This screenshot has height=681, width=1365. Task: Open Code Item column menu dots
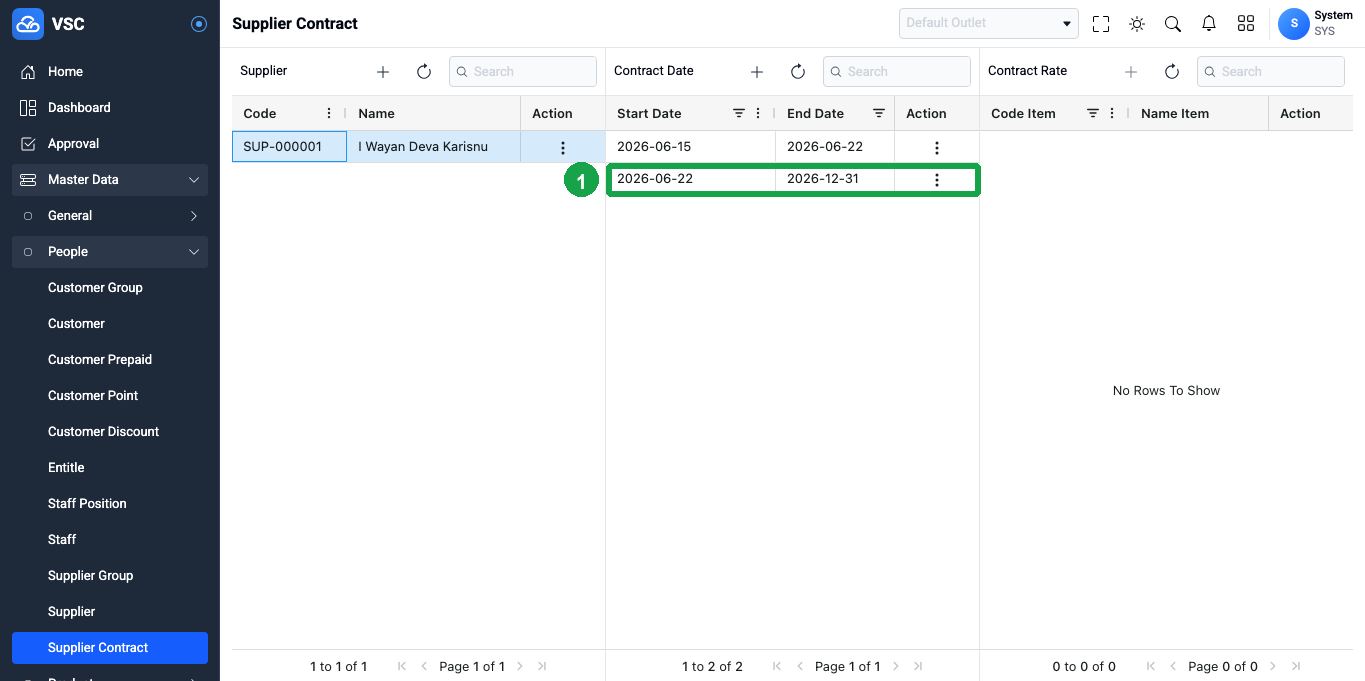1112,113
